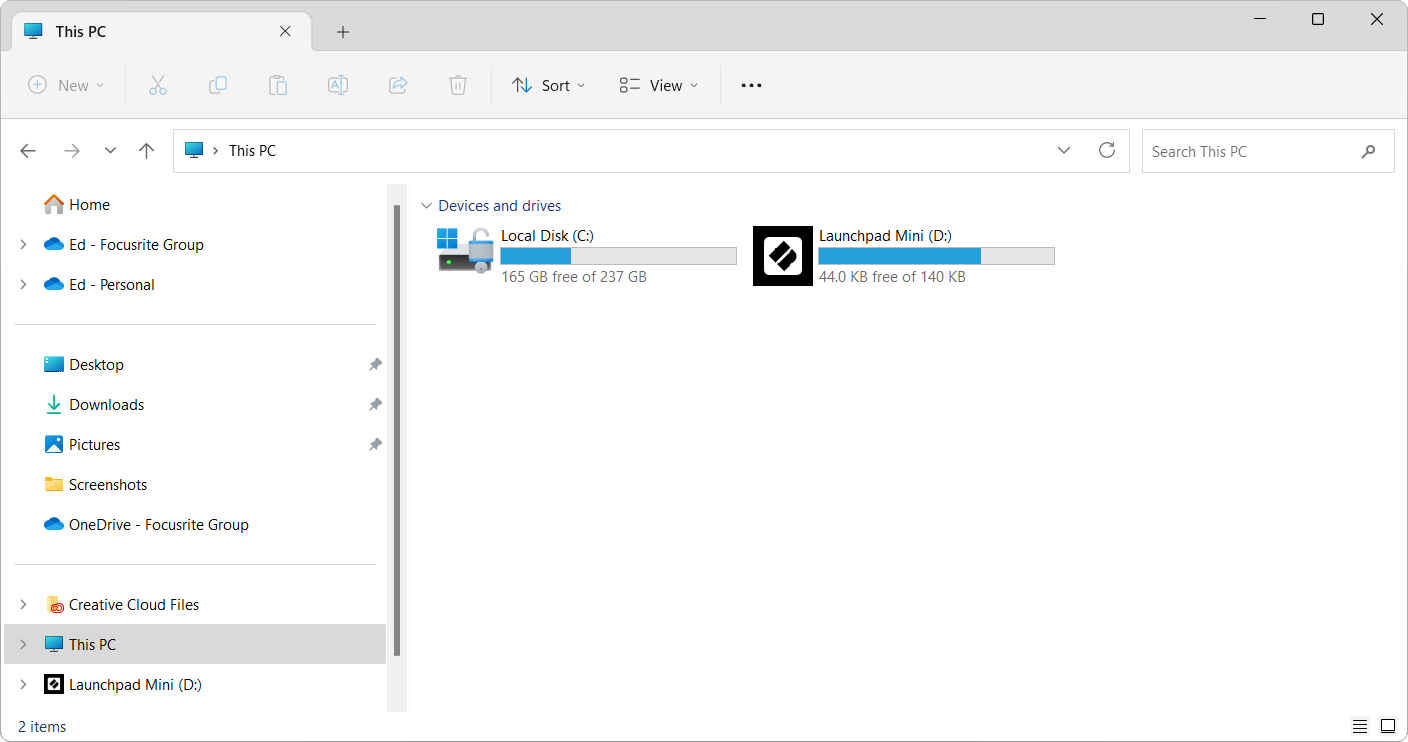Click the Delete trash icon
1408x742 pixels.
(x=458, y=85)
